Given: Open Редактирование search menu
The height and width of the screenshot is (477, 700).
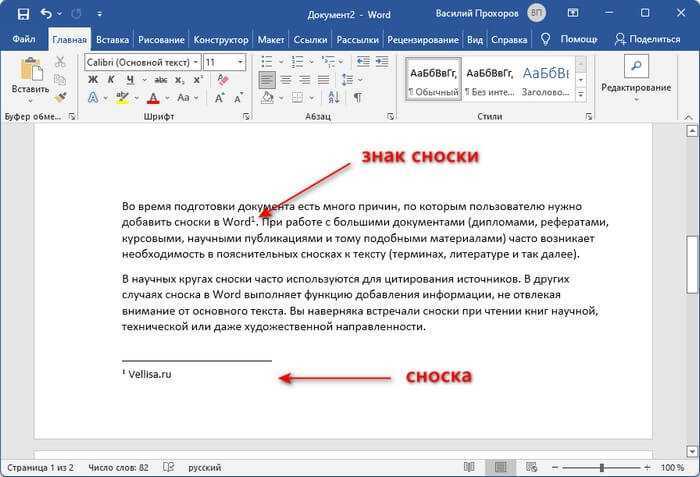Looking at the screenshot, I should pos(636,79).
